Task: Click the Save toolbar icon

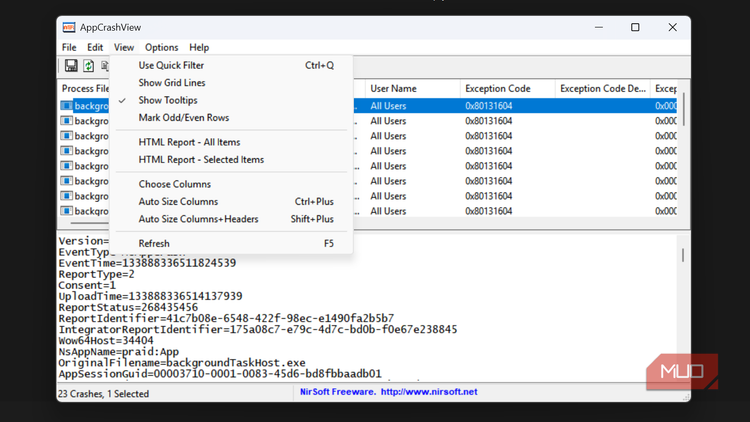Action: click(x=71, y=66)
